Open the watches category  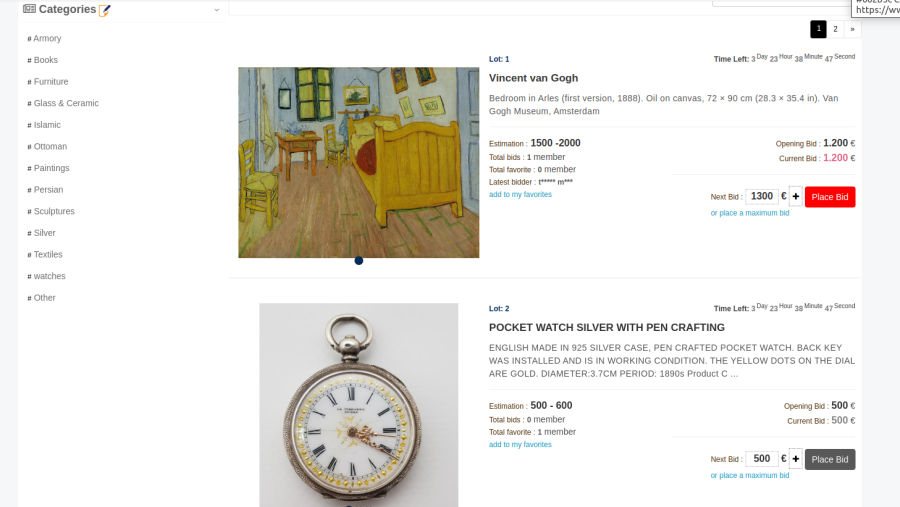pyautogui.click(x=49, y=276)
